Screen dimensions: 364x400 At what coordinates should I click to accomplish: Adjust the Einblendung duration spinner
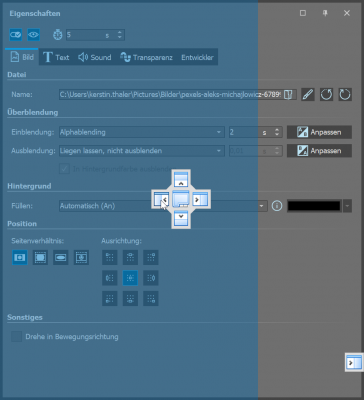277,132
